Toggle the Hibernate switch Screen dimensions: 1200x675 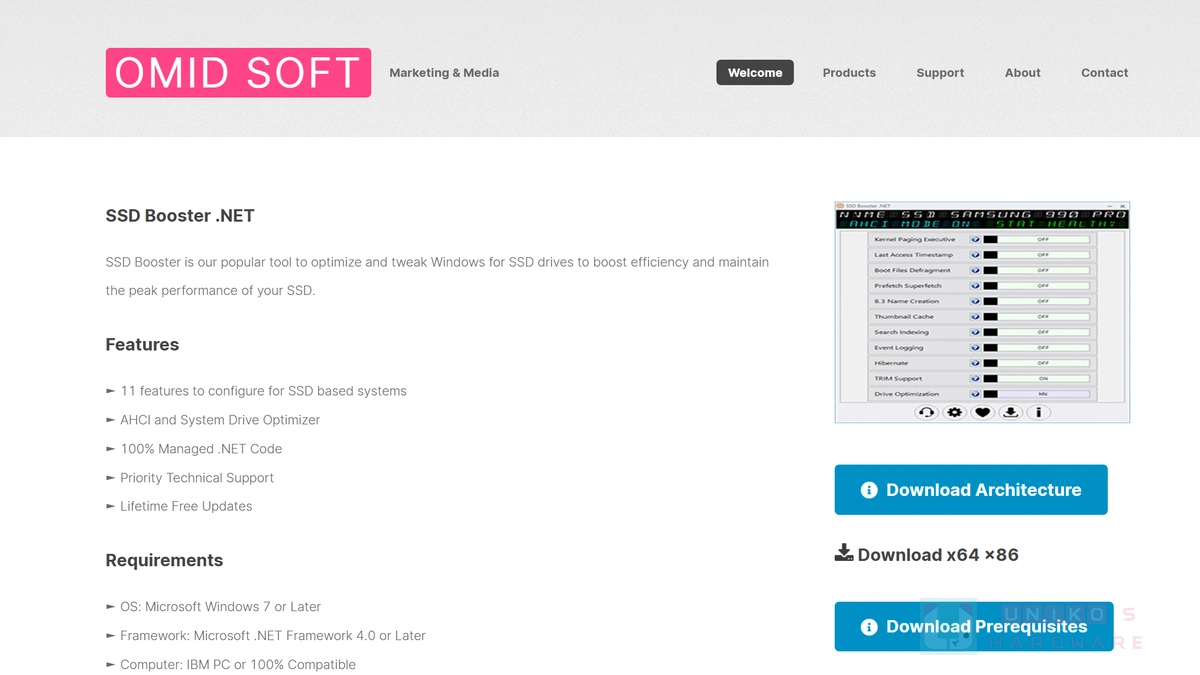1037,363
